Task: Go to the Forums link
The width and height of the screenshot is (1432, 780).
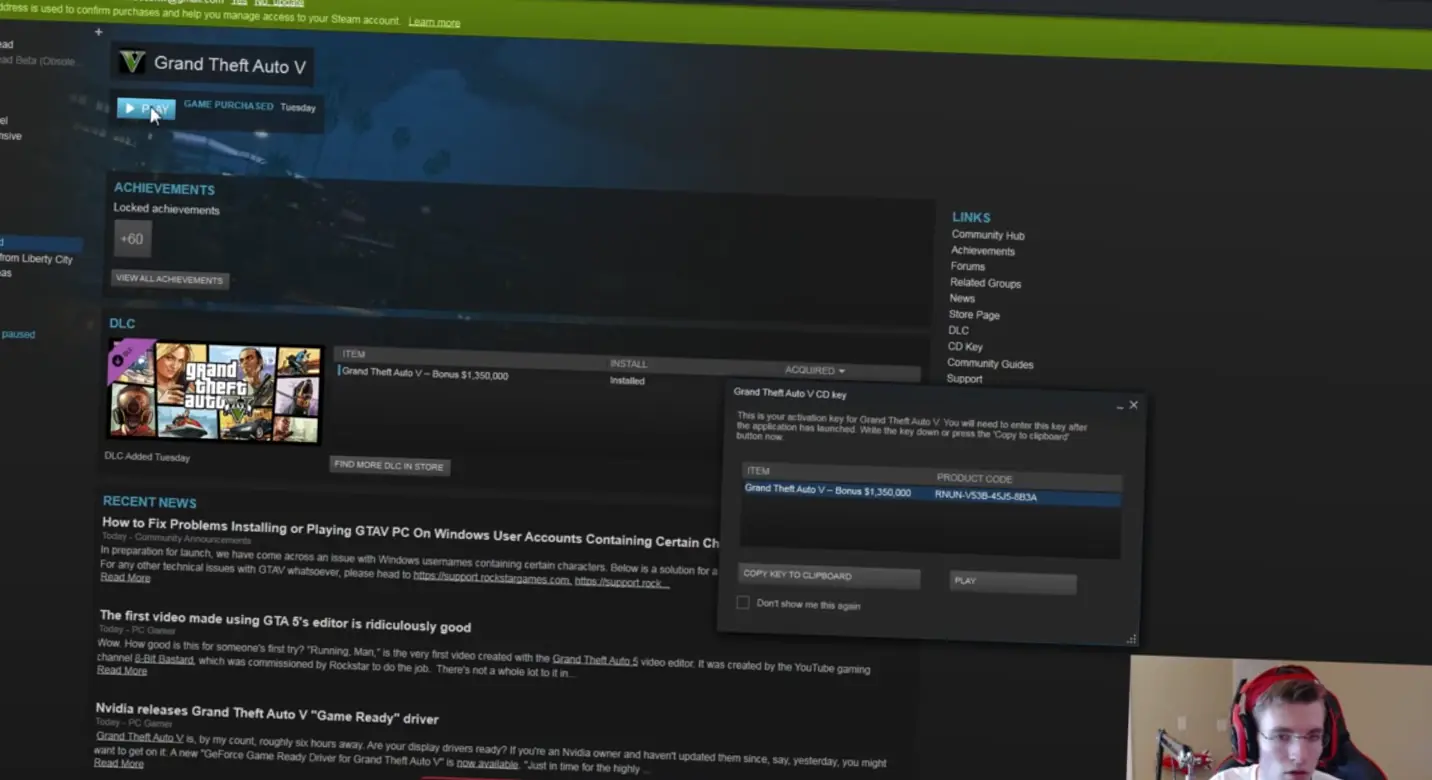Action: pyautogui.click(x=968, y=266)
